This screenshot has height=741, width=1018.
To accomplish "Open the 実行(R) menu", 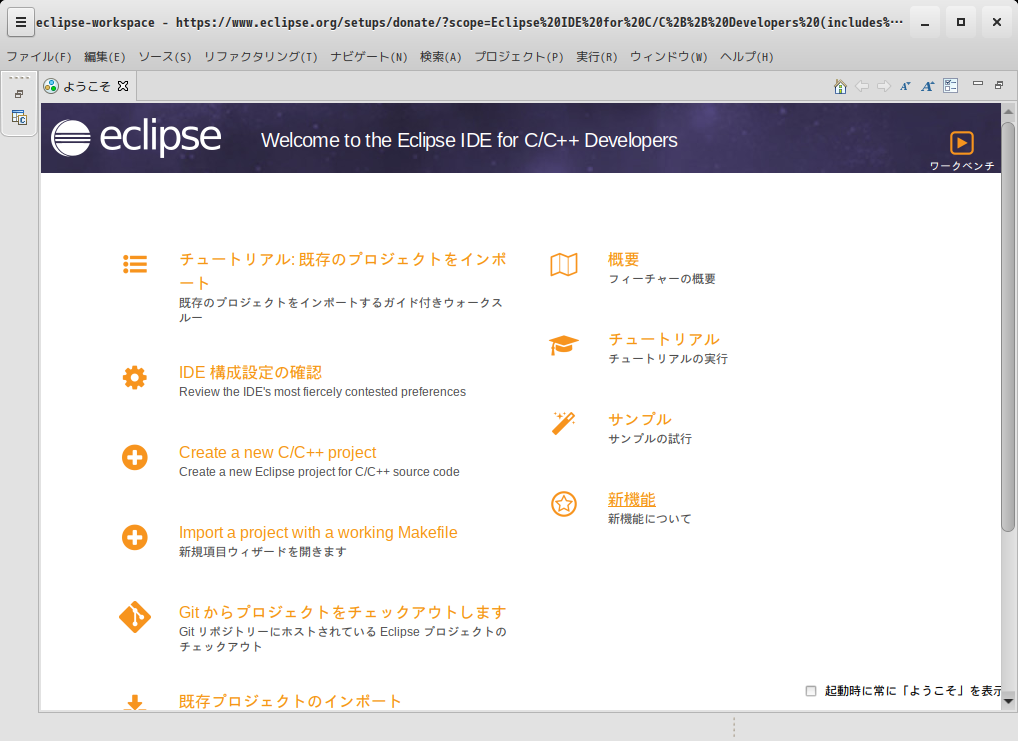I will (597, 57).
